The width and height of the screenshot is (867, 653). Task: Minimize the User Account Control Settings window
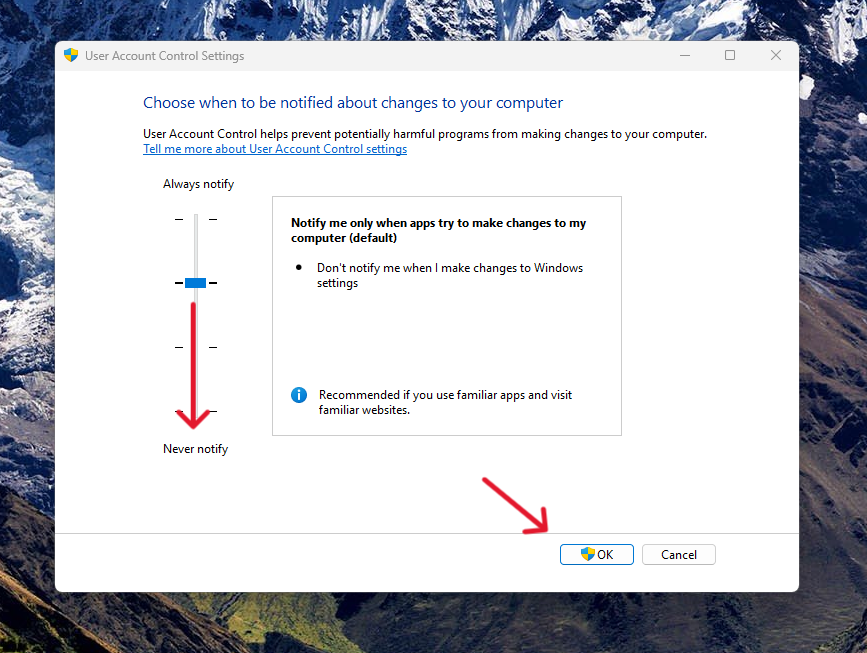coord(685,55)
